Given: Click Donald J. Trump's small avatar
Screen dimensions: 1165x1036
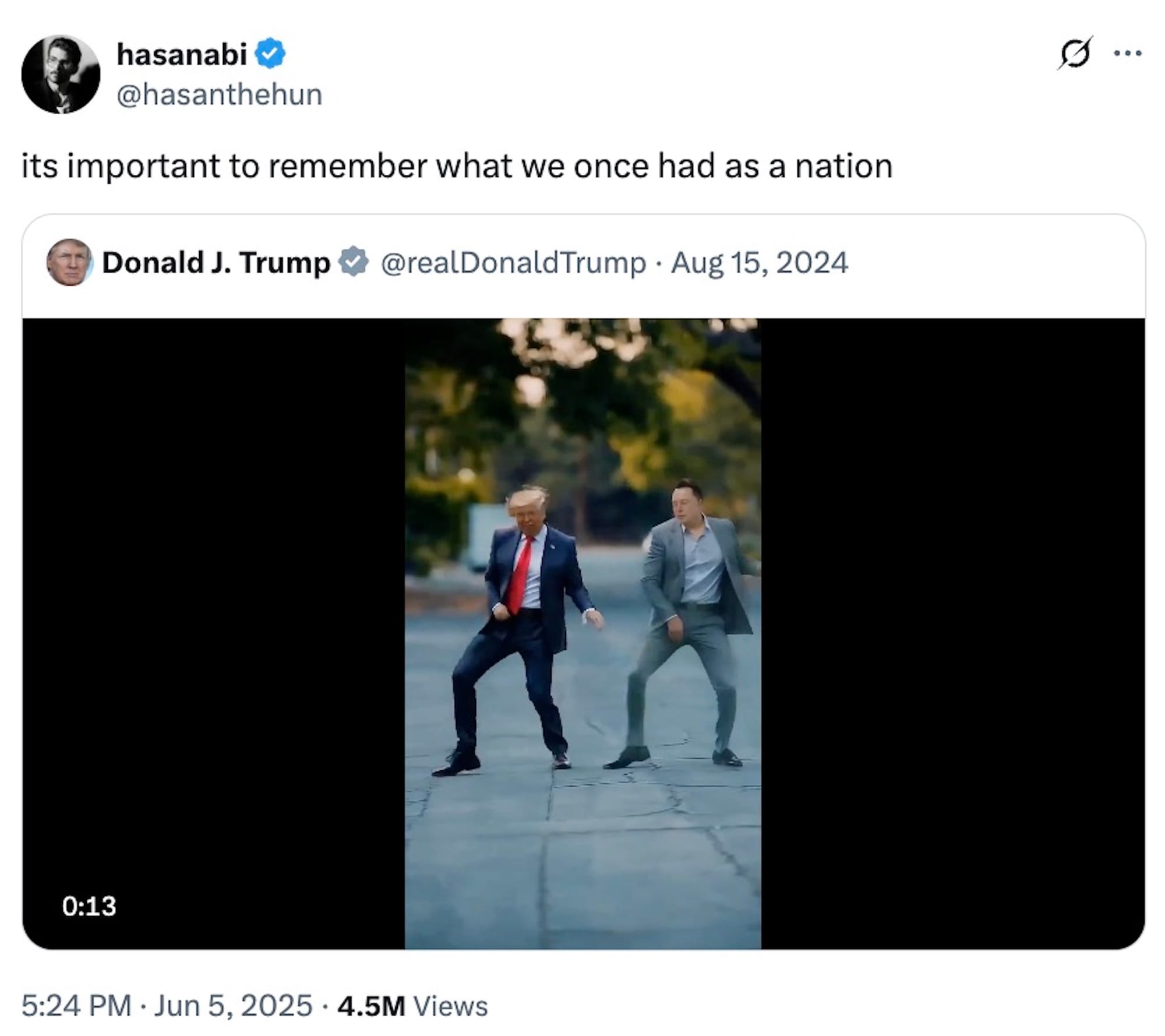Looking at the screenshot, I should pos(69,262).
